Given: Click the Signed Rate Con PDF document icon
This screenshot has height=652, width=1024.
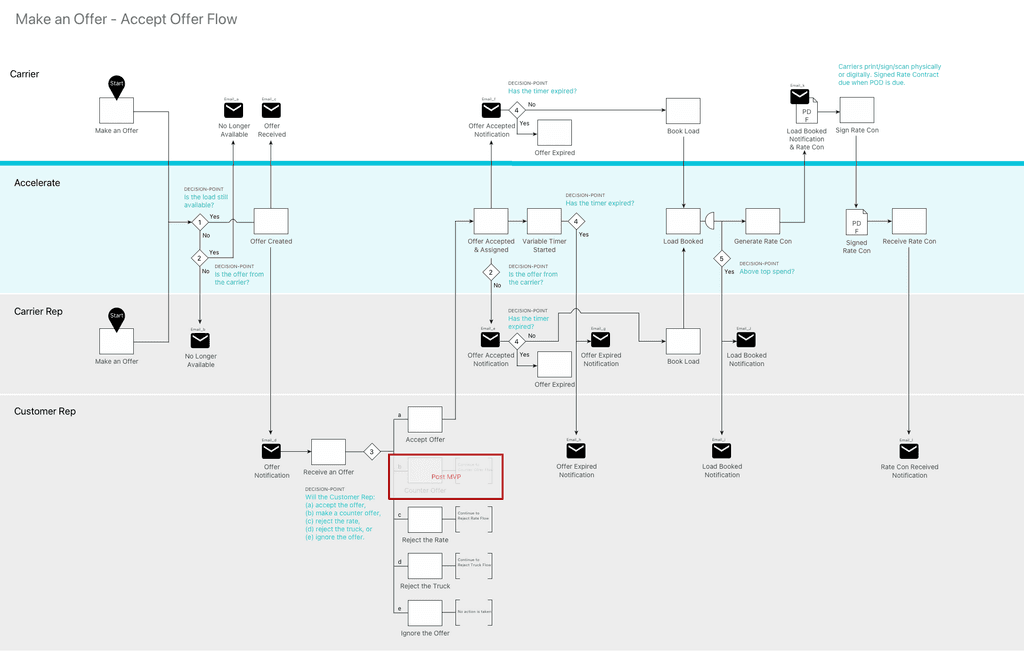Looking at the screenshot, I should (857, 223).
